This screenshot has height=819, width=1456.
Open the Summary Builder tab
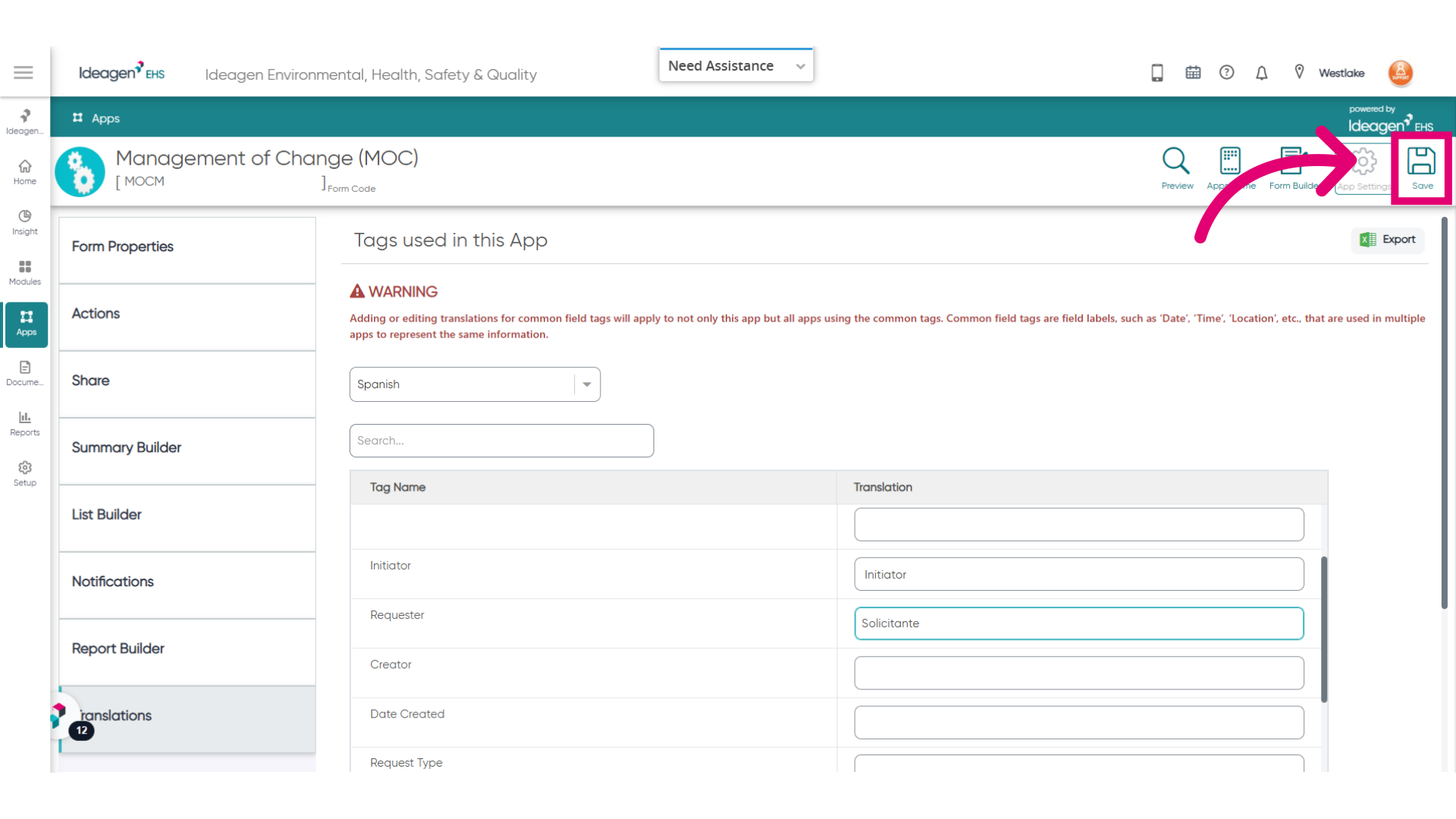click(x=187, y=451)
